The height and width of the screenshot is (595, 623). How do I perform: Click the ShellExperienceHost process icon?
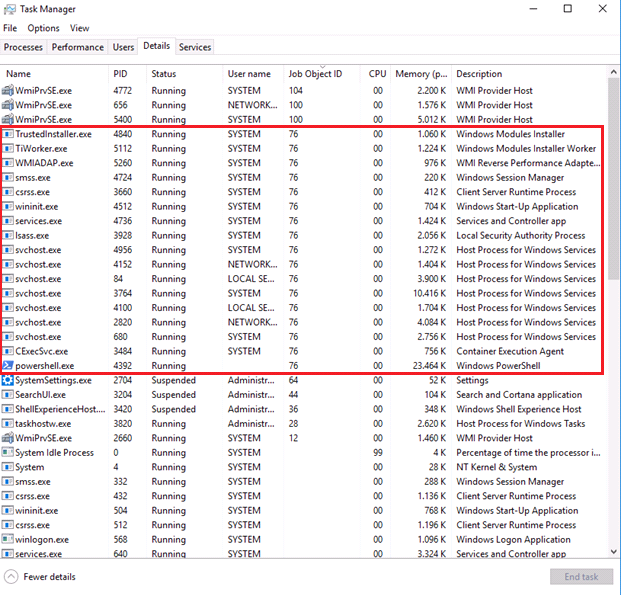[x=8, y=409]
